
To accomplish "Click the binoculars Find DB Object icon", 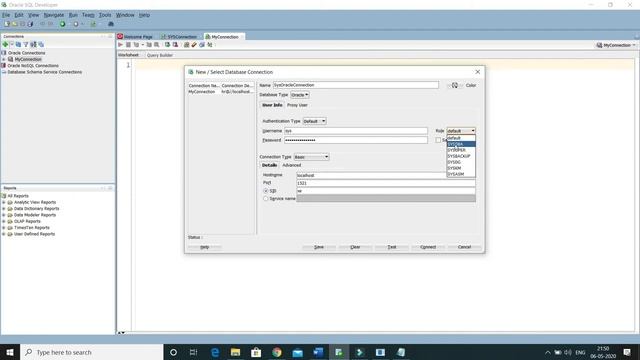I will click(x=111, y=24).
